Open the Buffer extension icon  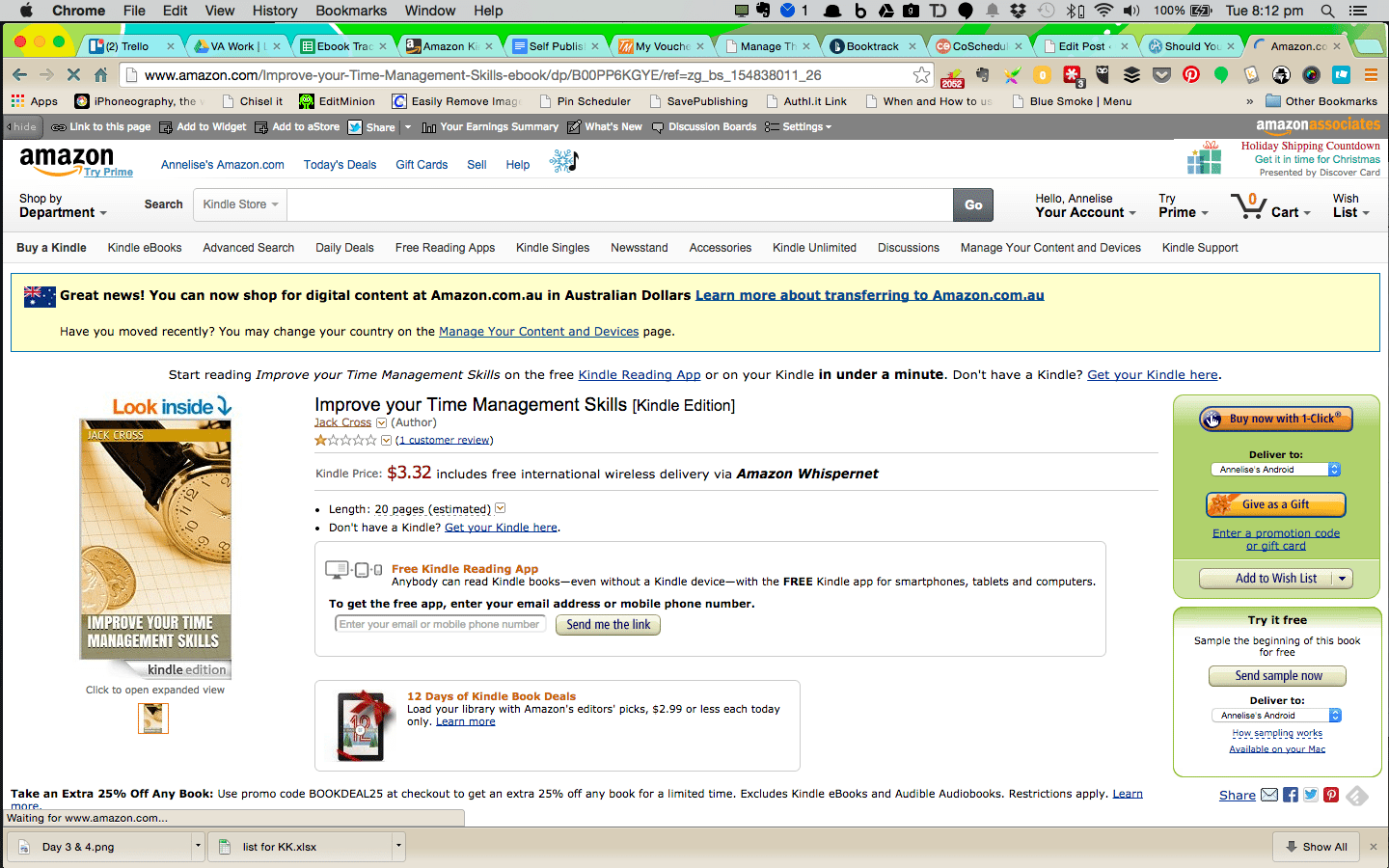click(1131, 74)
